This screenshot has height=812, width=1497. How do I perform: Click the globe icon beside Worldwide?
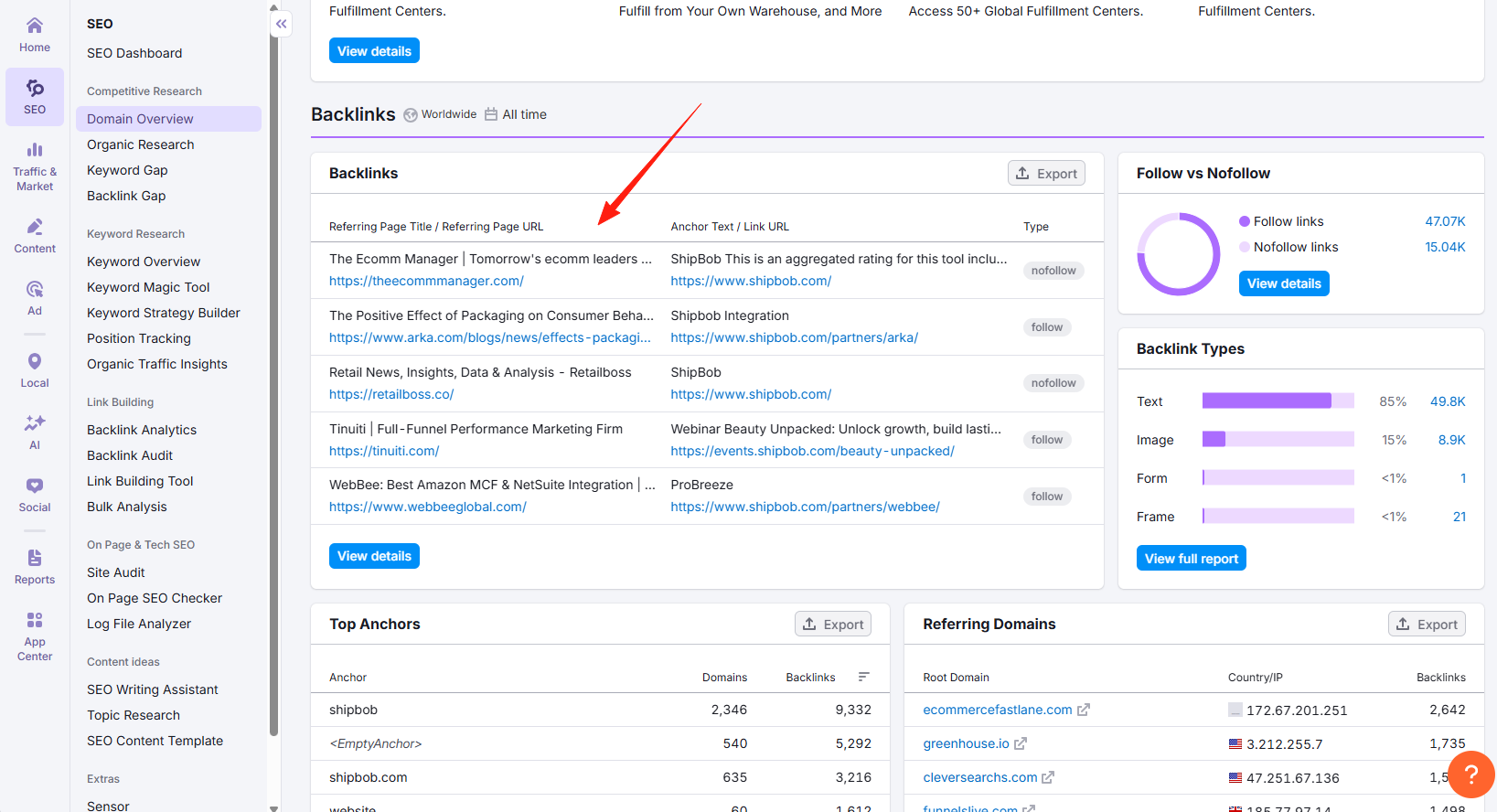[411, 115]
